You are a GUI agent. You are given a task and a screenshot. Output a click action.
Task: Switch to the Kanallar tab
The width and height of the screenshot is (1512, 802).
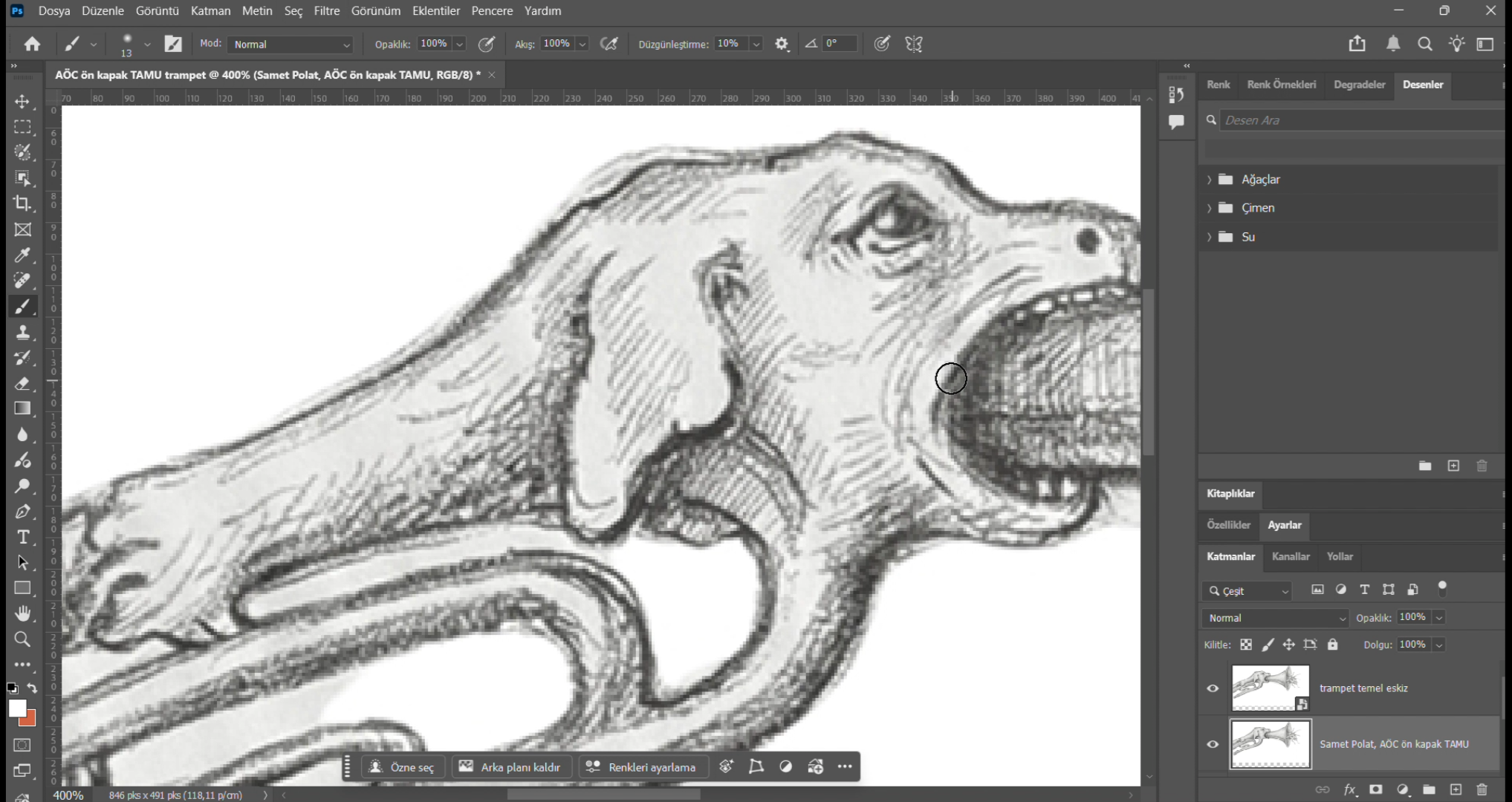coord(1290,556)
